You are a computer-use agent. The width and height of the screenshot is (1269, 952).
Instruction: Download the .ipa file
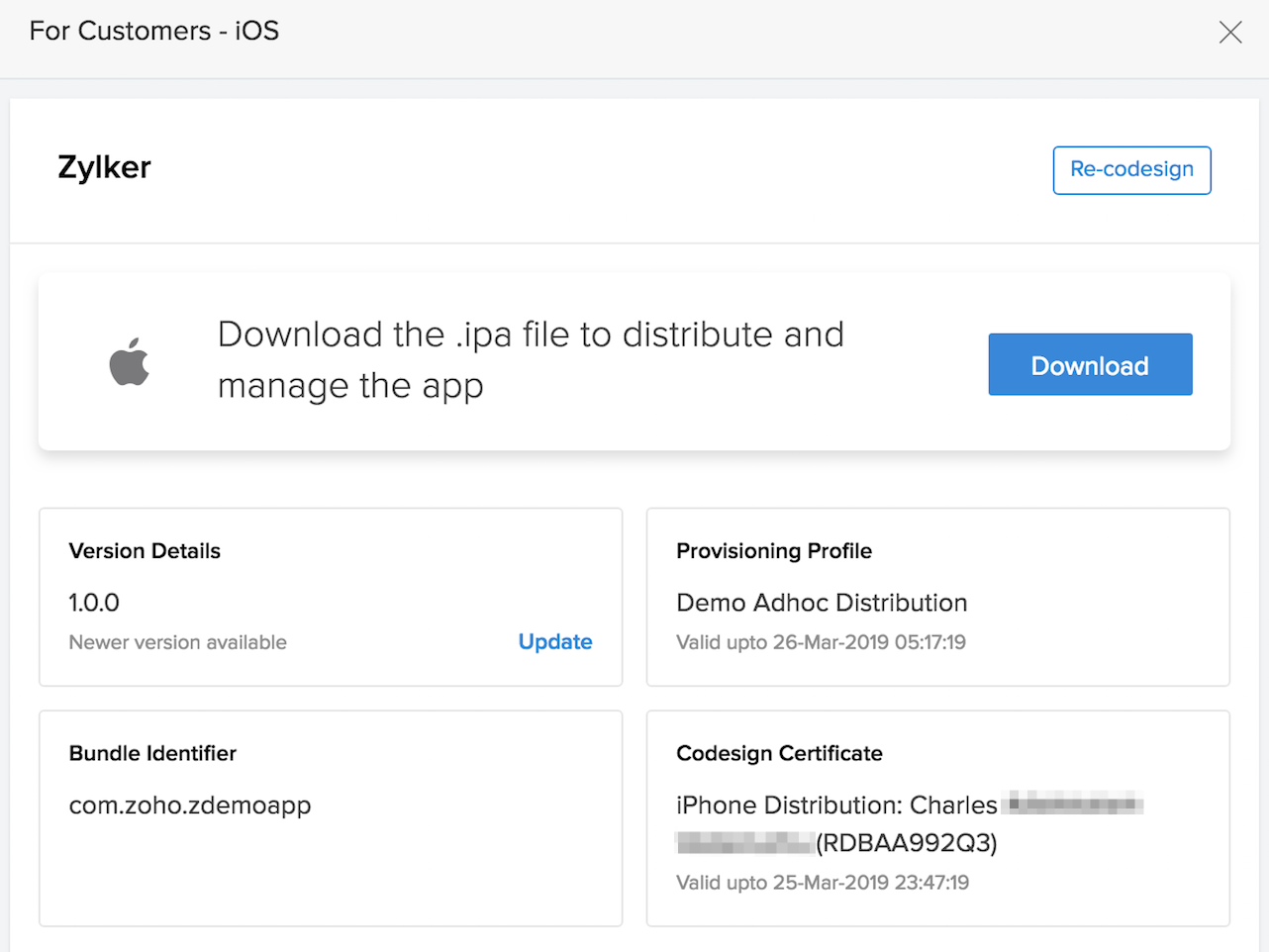(1090, 364)
